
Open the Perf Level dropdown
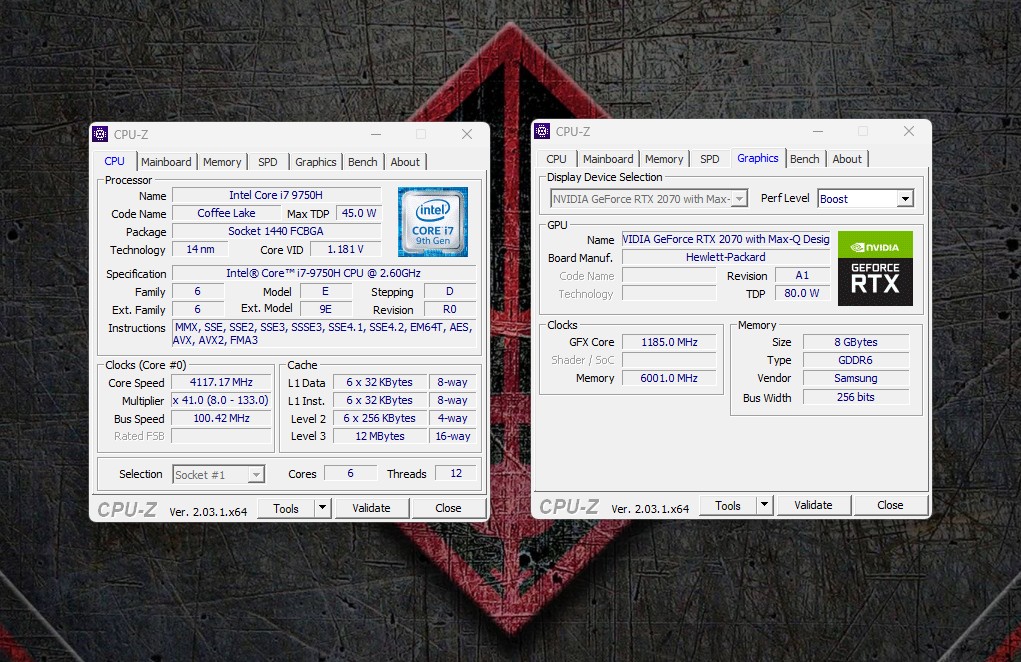pos(904,199)
